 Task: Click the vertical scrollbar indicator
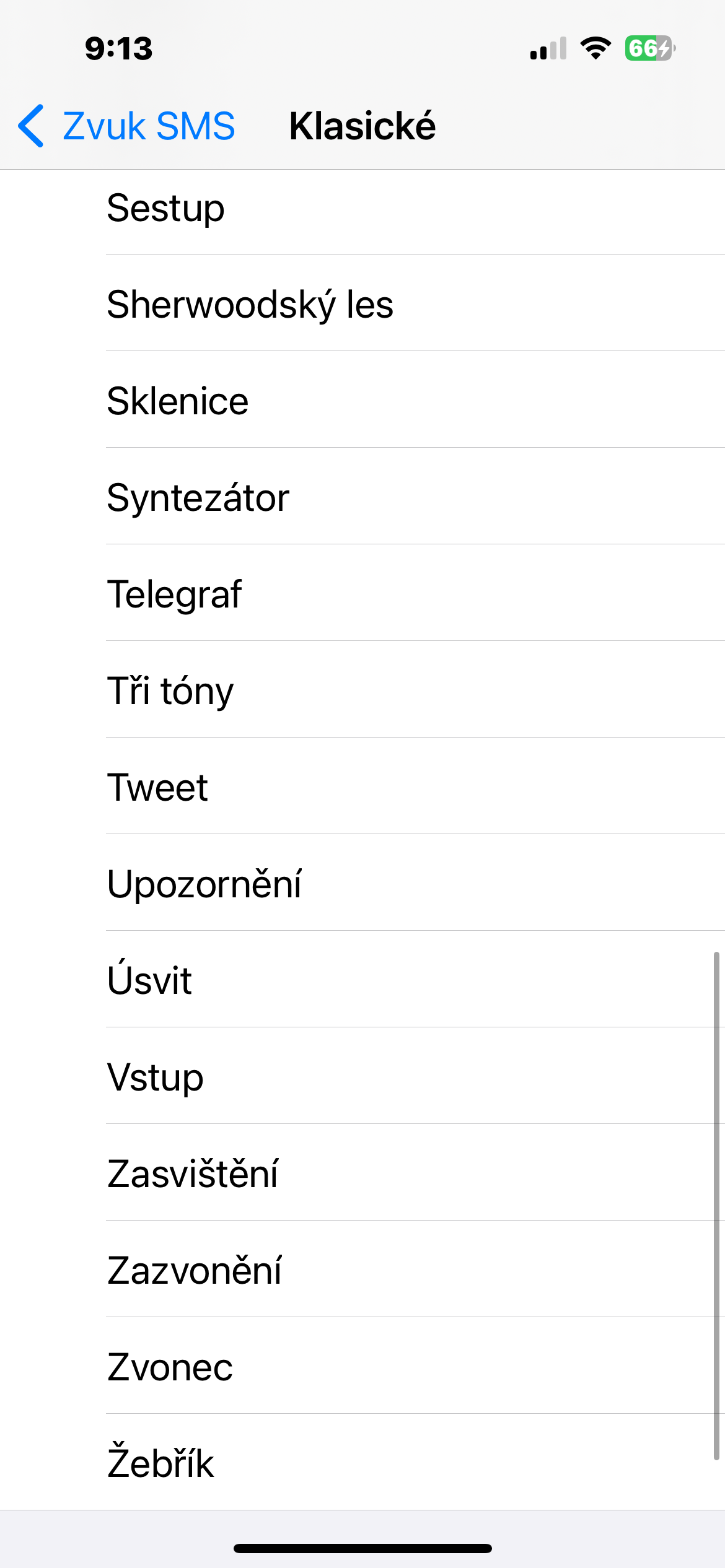click(x=716, y=1206)
